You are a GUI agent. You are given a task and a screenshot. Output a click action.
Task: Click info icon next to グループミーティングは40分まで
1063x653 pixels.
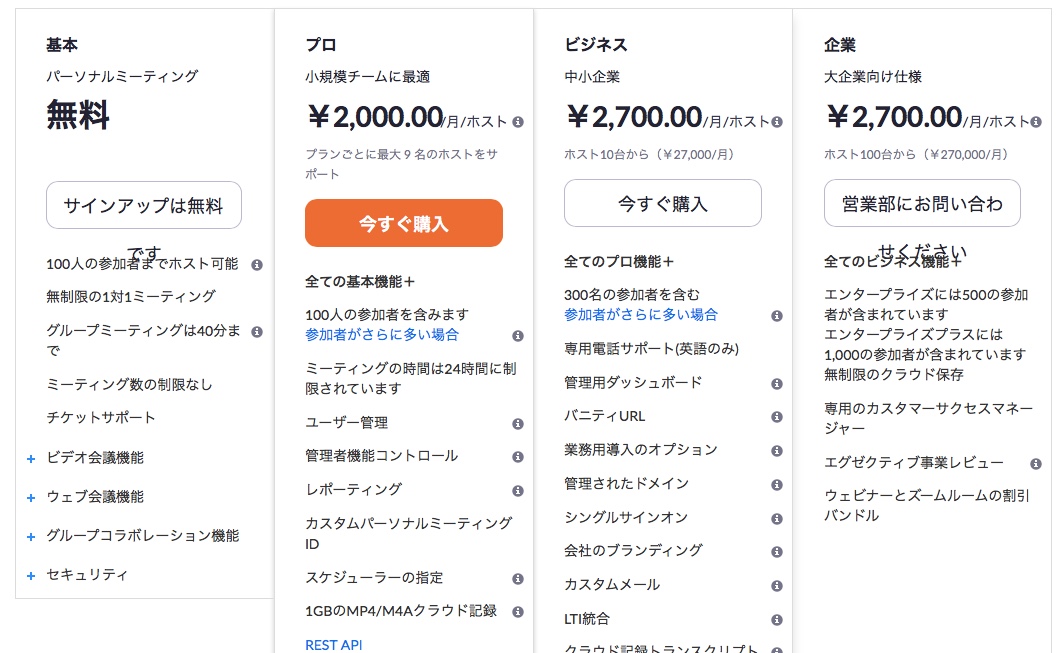pyautogui.click(x=257, y=331)
